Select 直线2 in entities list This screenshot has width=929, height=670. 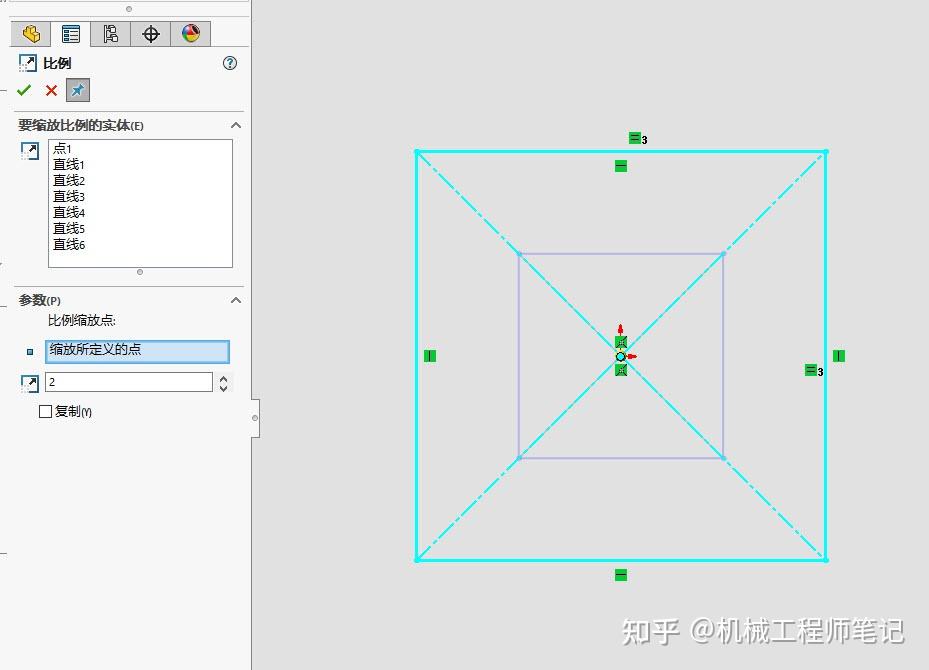click(69, 181)
